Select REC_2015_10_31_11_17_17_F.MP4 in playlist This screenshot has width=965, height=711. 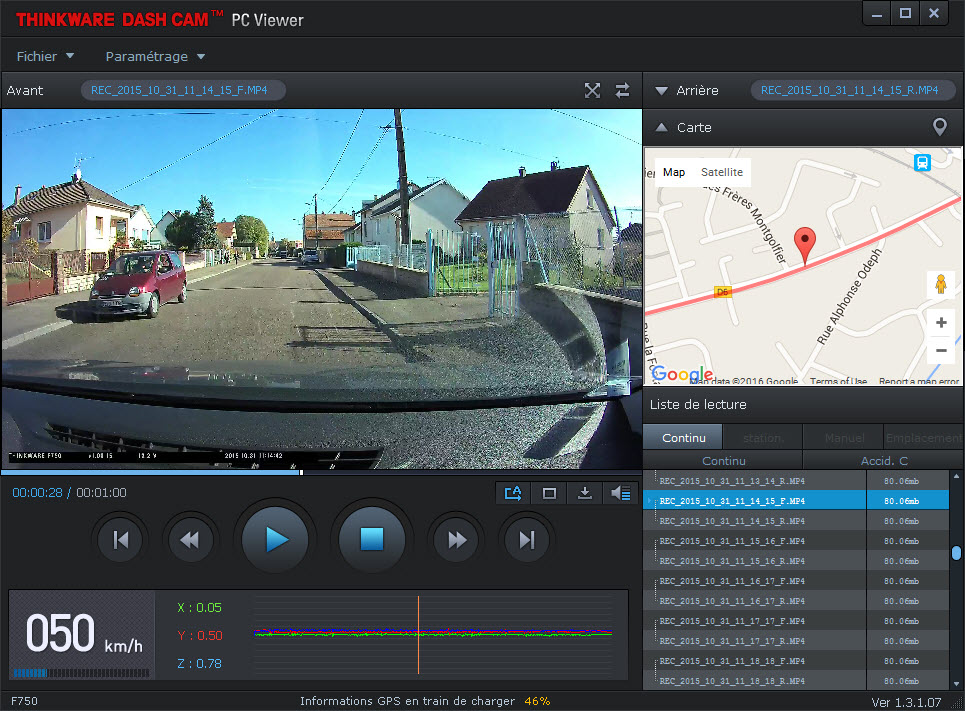tap(796, 621)
